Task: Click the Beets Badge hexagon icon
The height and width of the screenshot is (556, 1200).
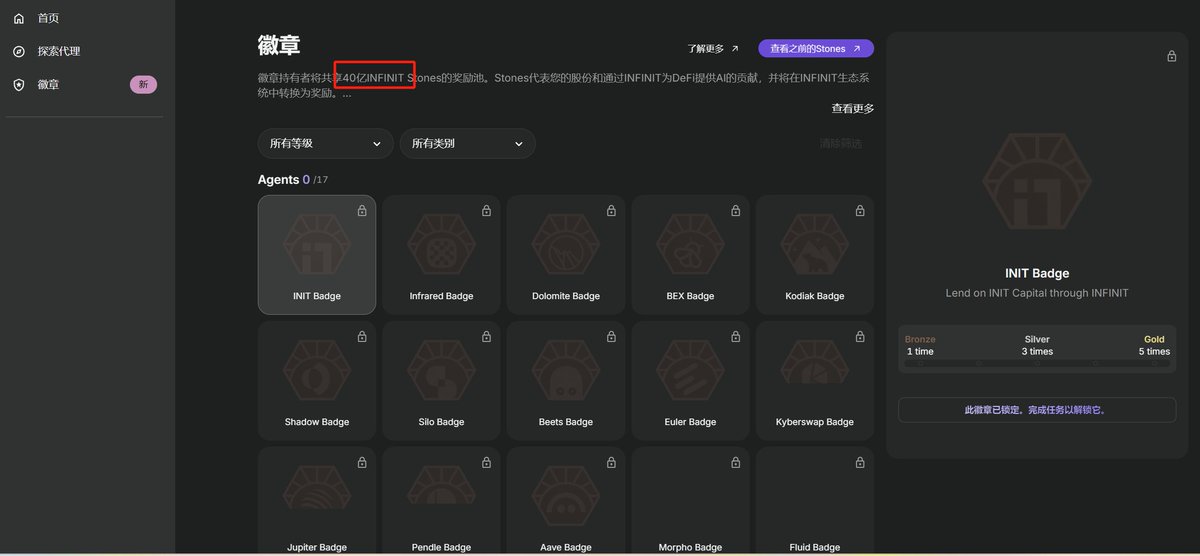Action: (566, 371)
